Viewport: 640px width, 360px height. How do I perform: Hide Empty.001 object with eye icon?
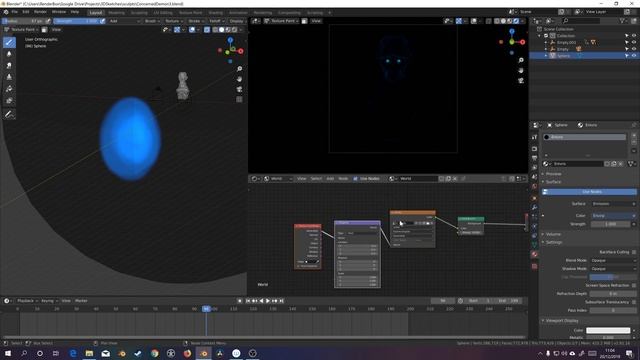coord(634,42)
